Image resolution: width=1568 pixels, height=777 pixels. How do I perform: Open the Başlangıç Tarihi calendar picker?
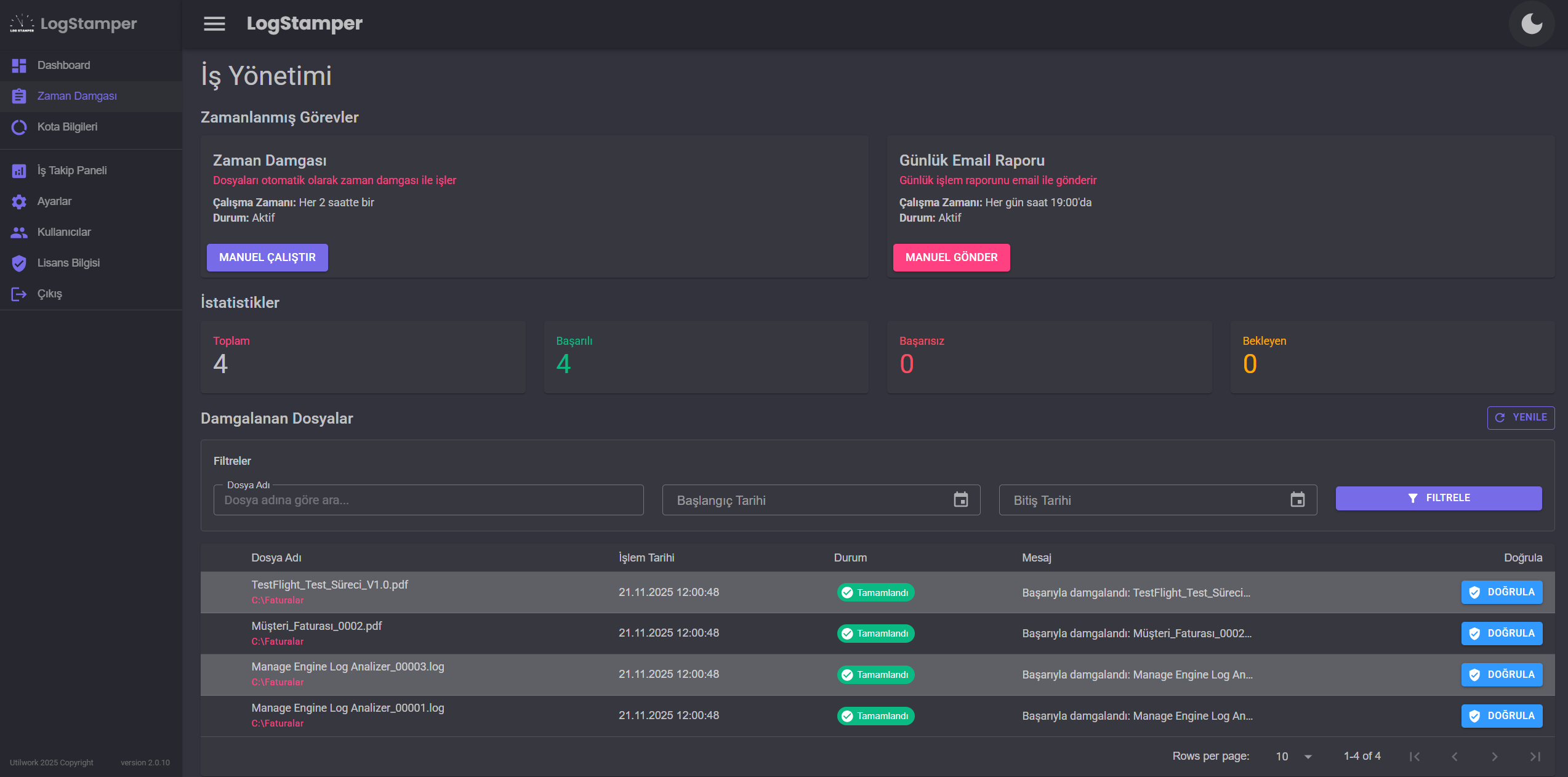click(960, 500)
